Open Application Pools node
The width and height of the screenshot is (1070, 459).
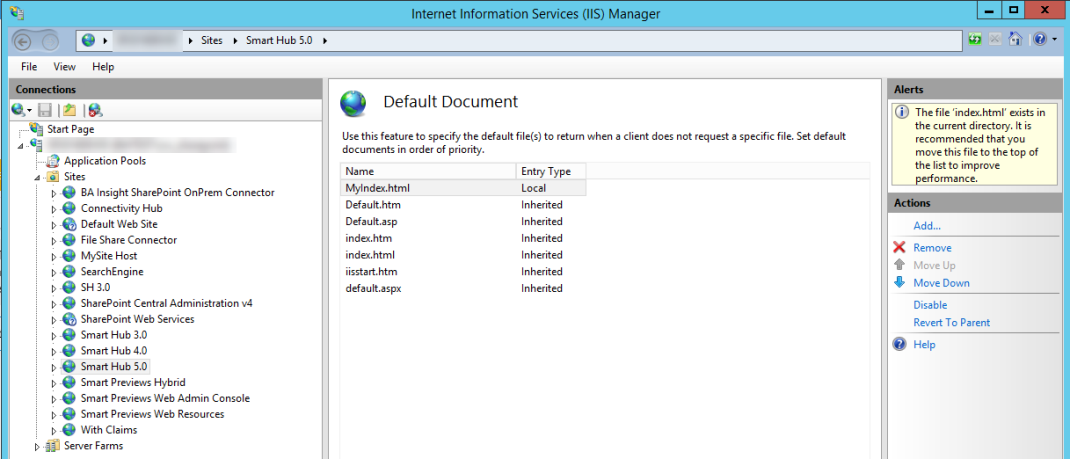pyautogui.click(x=104, y=161)
